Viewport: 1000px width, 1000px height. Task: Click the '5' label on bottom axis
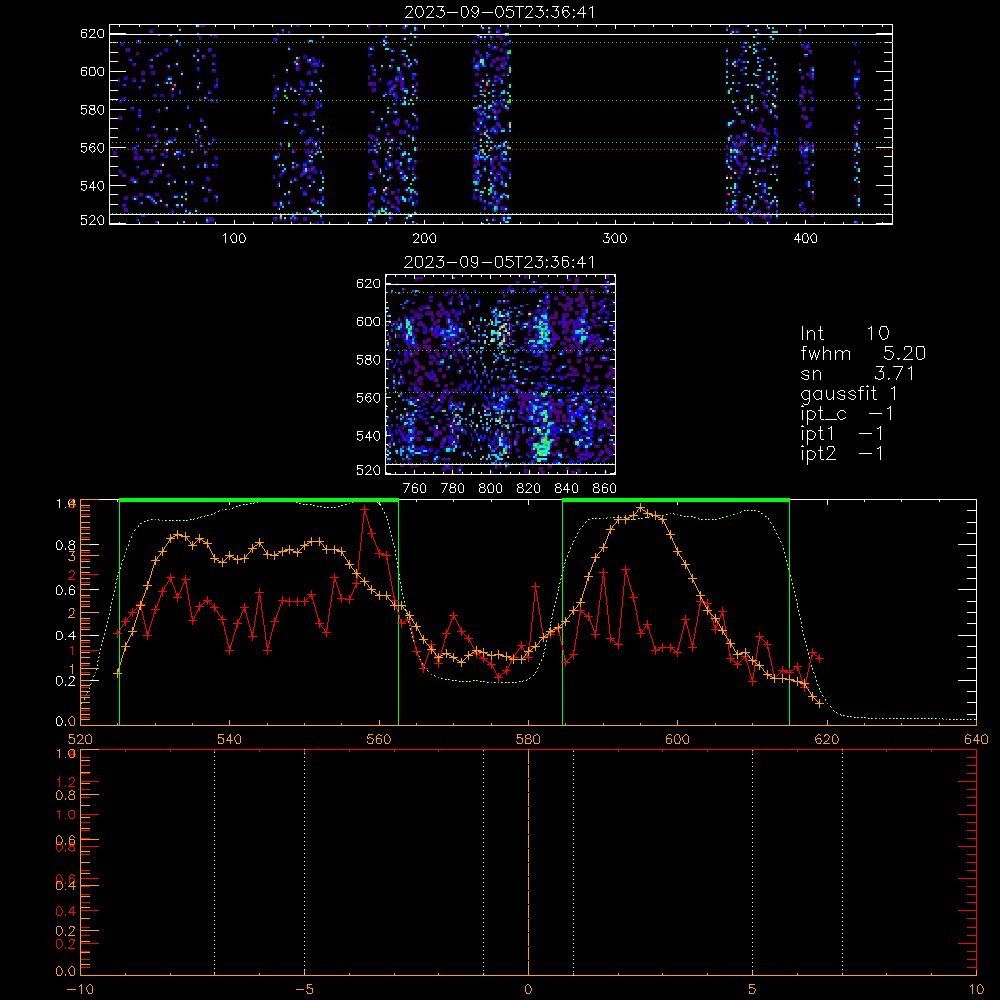(753, 989)
